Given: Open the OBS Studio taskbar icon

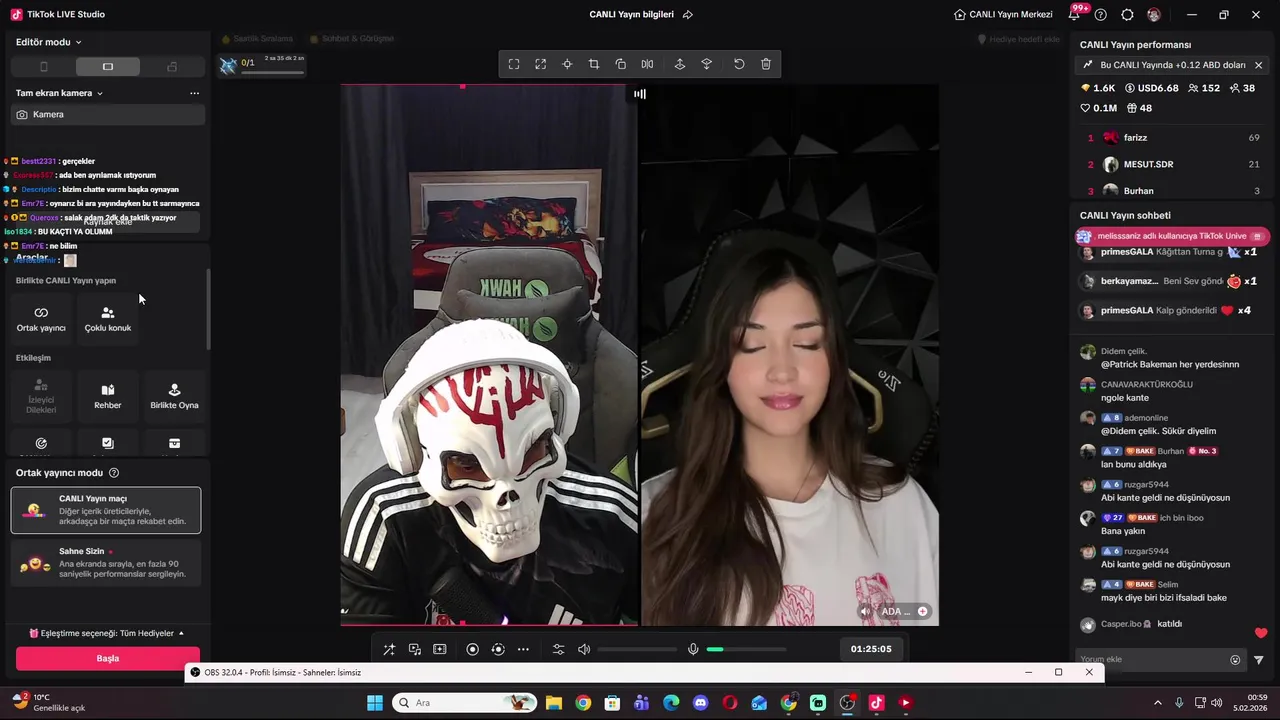Looking at the screenshot, I should click(x=847, y=703).
